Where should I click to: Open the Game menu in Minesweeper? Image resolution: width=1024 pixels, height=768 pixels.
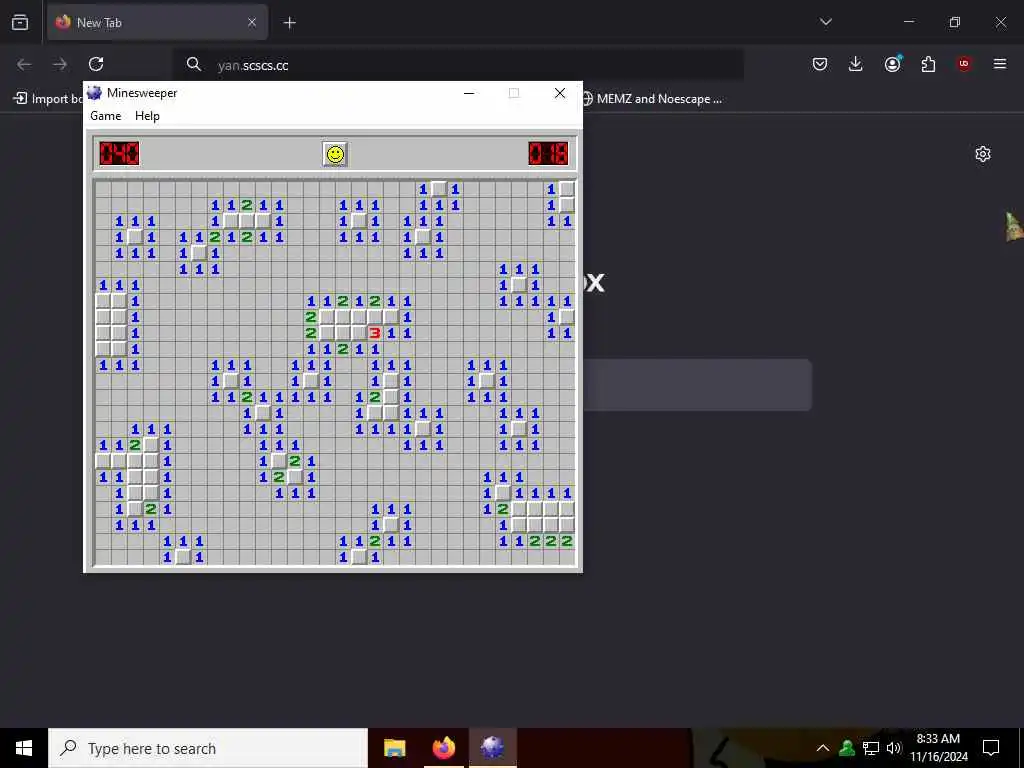105,116
